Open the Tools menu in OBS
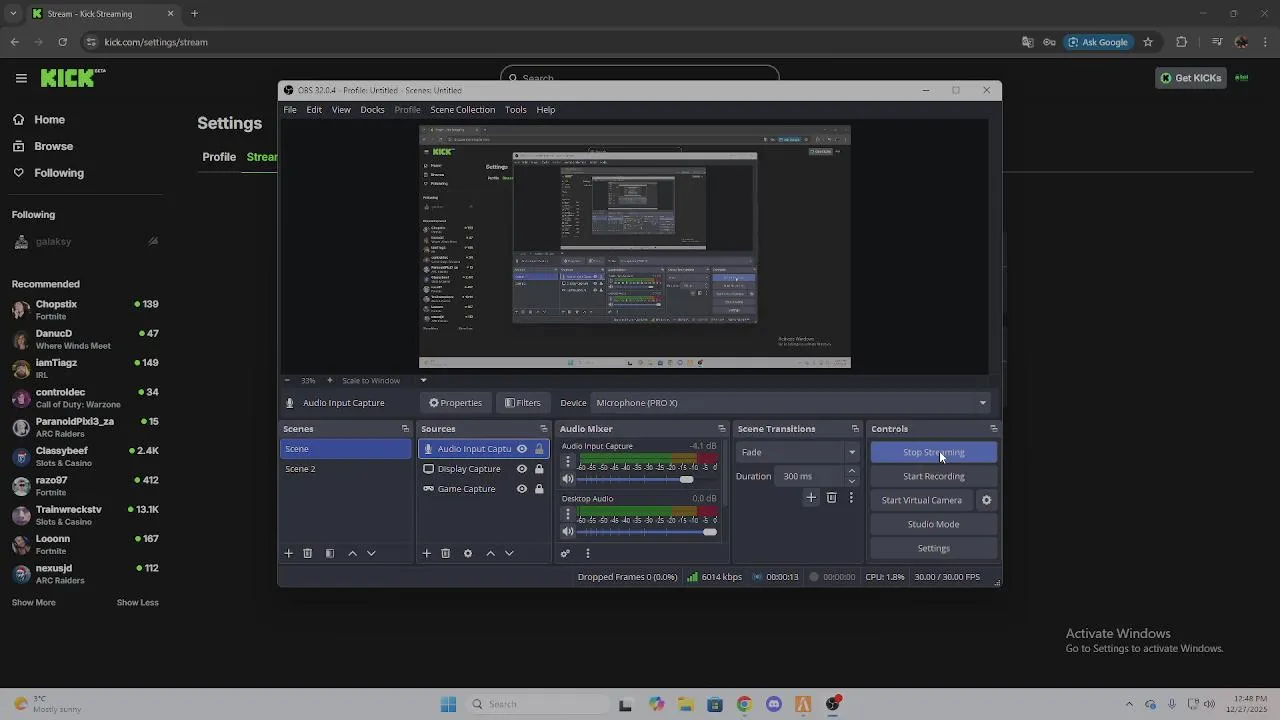This screenshot has height=720, width=1280. coord(516,110)
